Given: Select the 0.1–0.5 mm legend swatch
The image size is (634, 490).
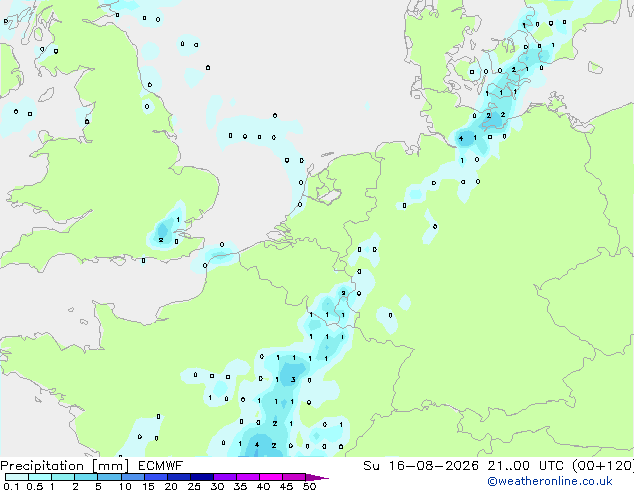Looking at the screenshot, I should click(17, 477).
